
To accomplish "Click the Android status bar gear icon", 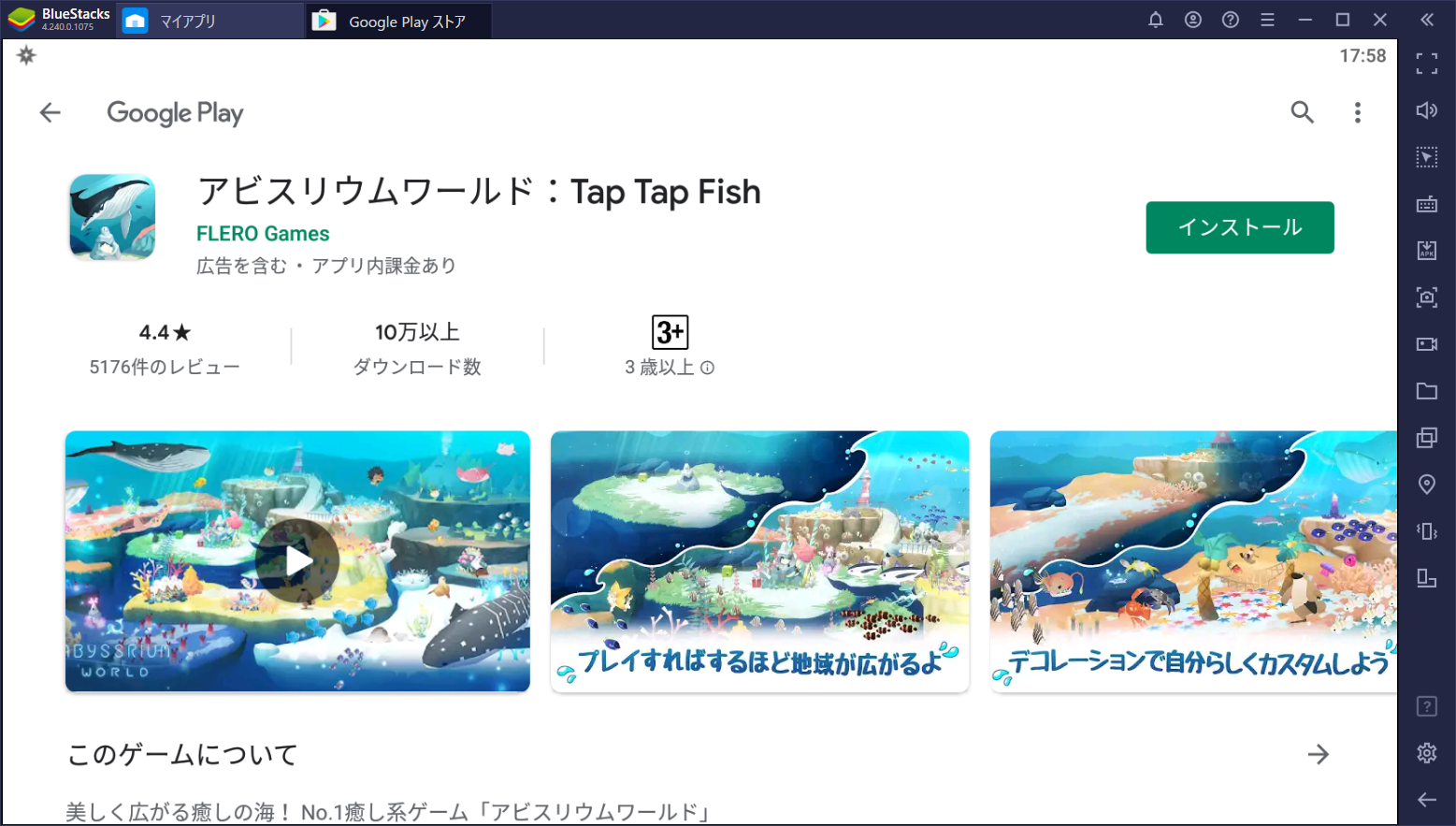I will coord(26,56).
